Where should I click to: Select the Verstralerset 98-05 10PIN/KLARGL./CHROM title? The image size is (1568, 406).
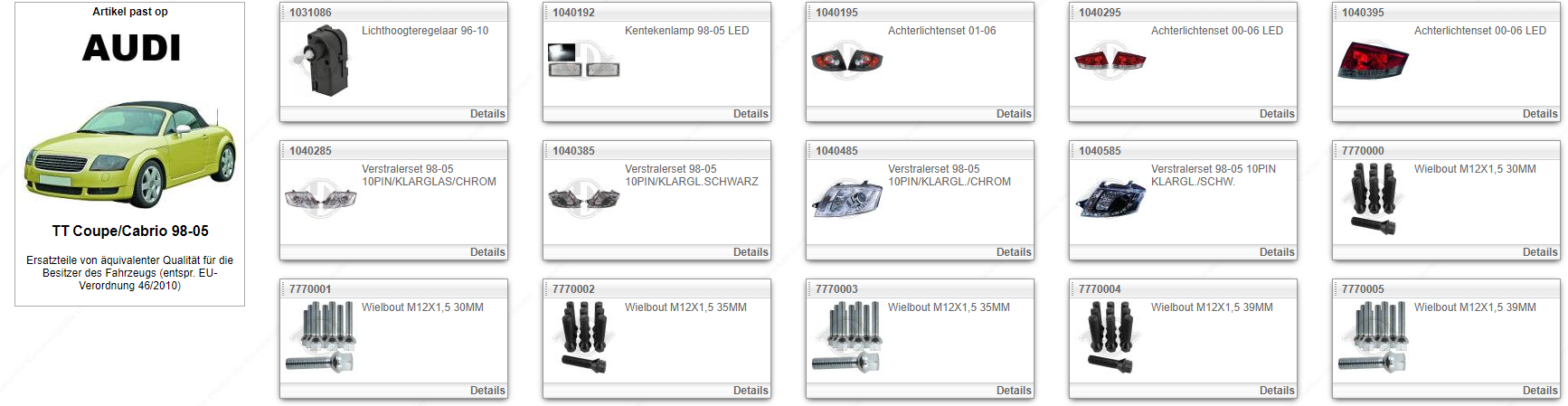[949, 175]
